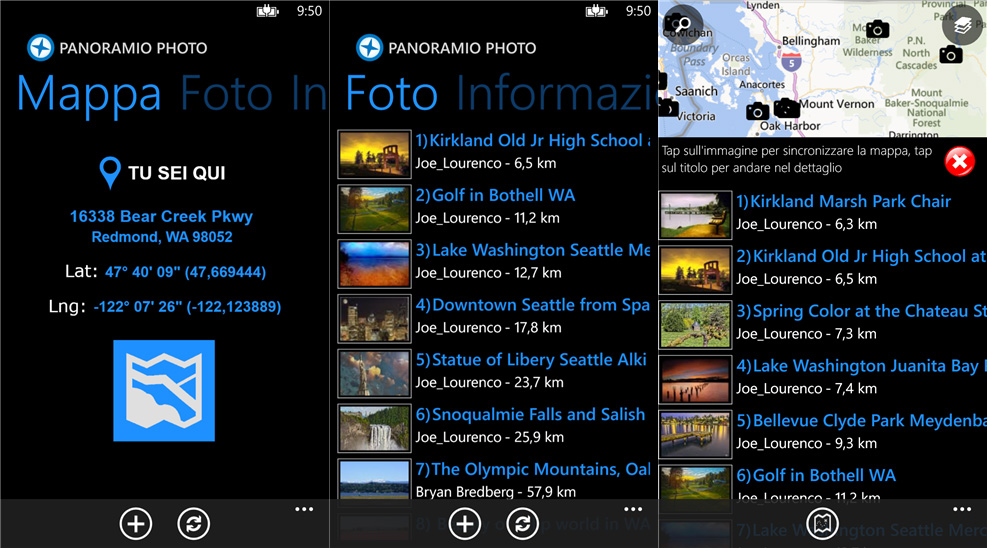987x548 pixels.
Task: Tap 'Joe_Lourenco - 23,7 km' text
Action: [x=489, y=383]
